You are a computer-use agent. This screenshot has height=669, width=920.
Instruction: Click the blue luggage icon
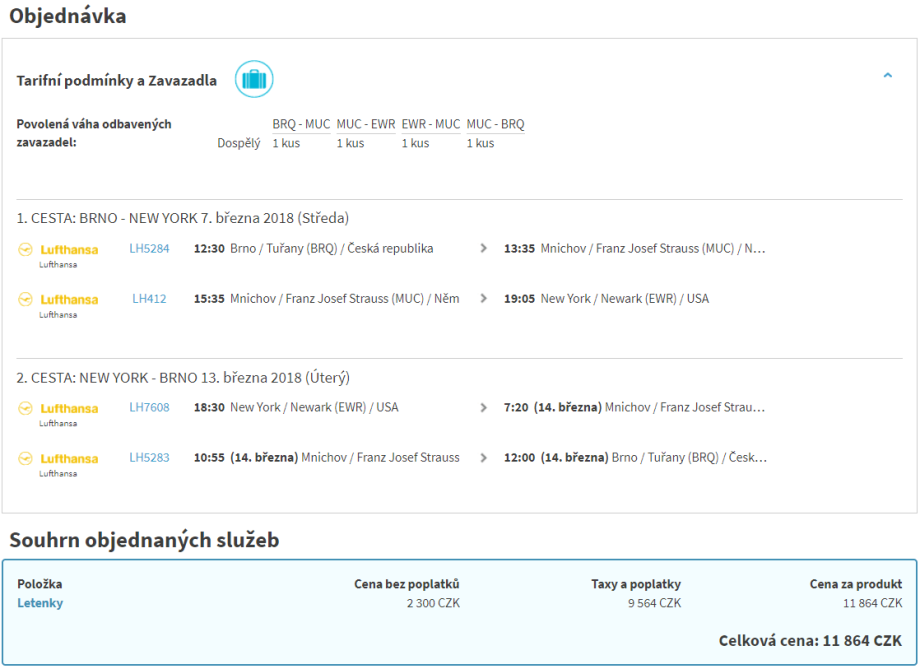pos(254,79)
